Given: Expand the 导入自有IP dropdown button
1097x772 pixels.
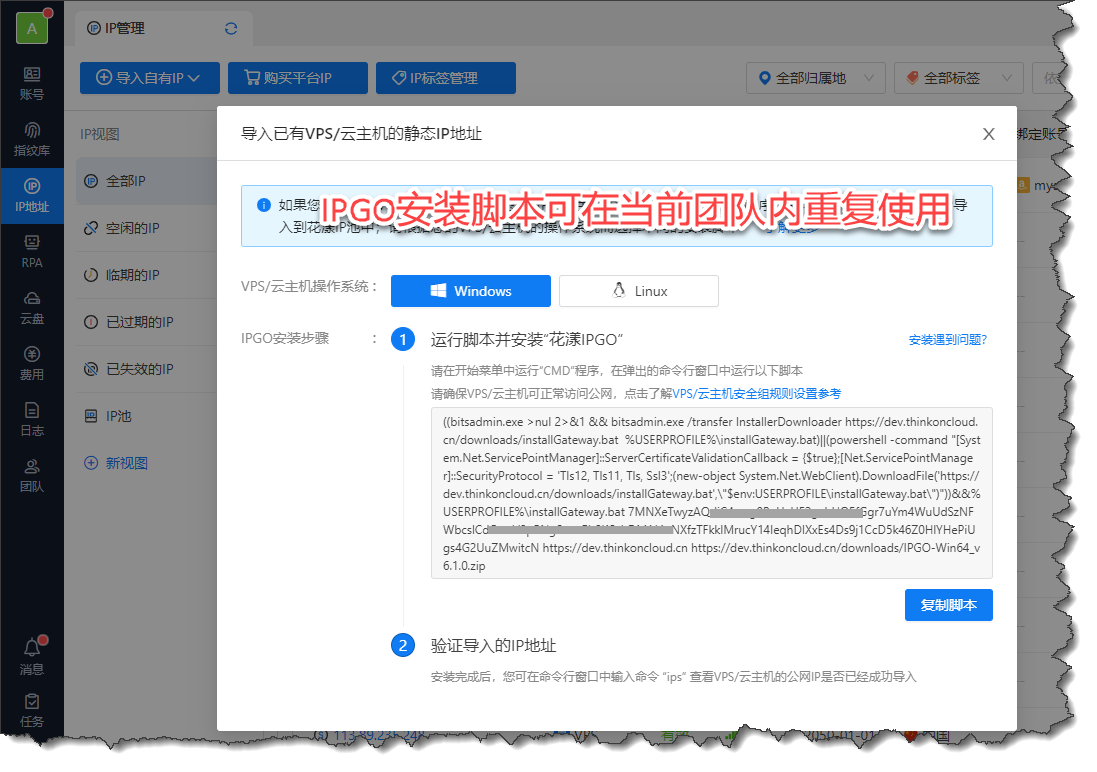Looking at the screenshot, I should [149, 78].
